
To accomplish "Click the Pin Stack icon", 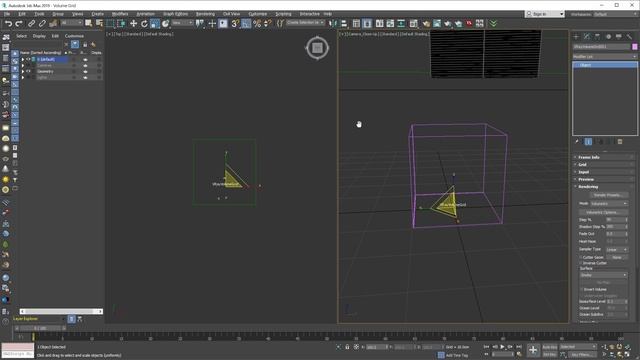I will (x=577, y=142).
